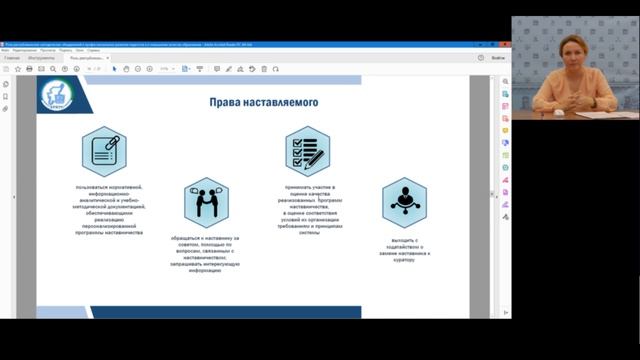The height and width of the screenshot is (360, 640).
Task: Click the teal circle tool in the right pane
Action: (505, 167)
